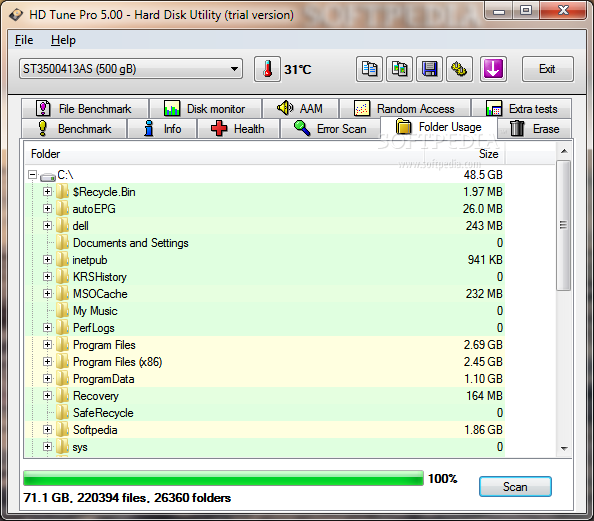Expand the $Recycle.Bin folder
Screen dimensions: 594x521
point(47,192)
